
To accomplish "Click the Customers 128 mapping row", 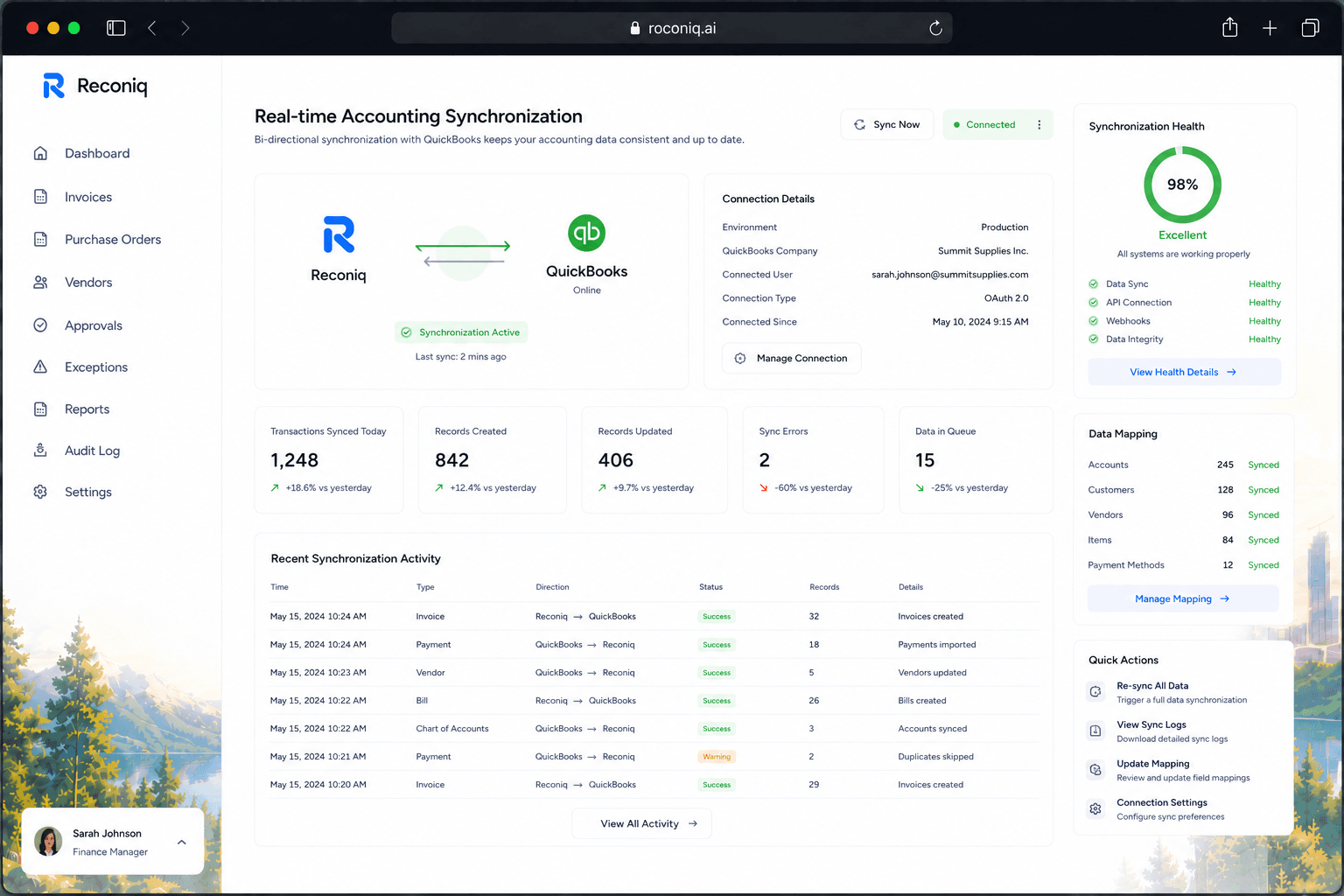I will 1184,490.
